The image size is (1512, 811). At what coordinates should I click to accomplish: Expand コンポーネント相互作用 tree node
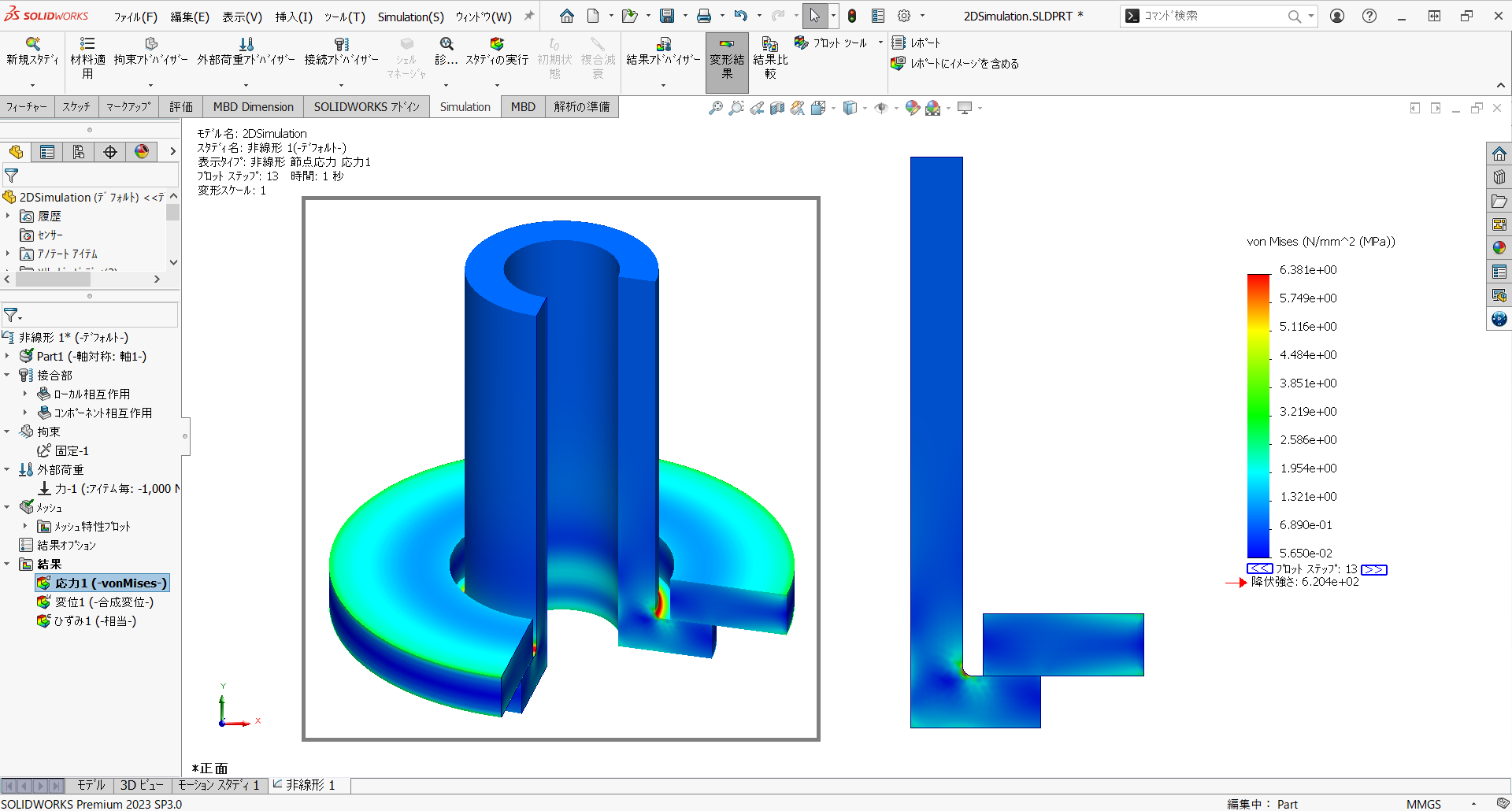pos(24,413)
